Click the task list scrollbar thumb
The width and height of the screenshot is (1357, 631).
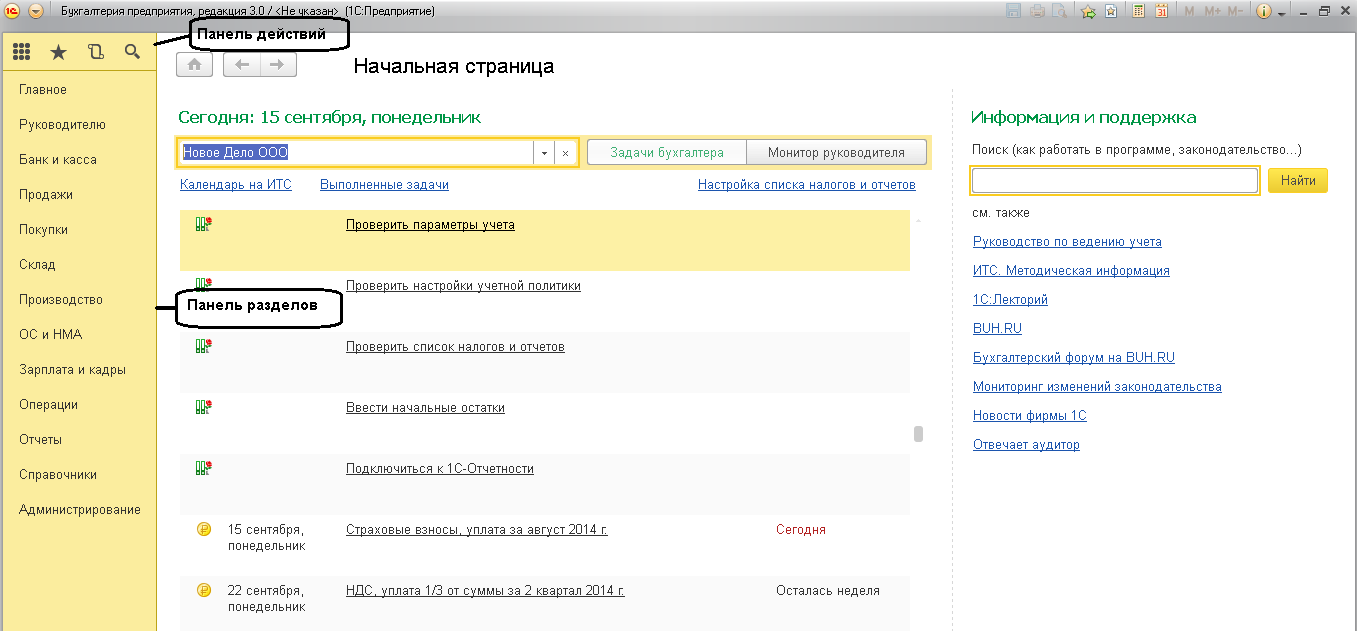click(x=918, y=434)
